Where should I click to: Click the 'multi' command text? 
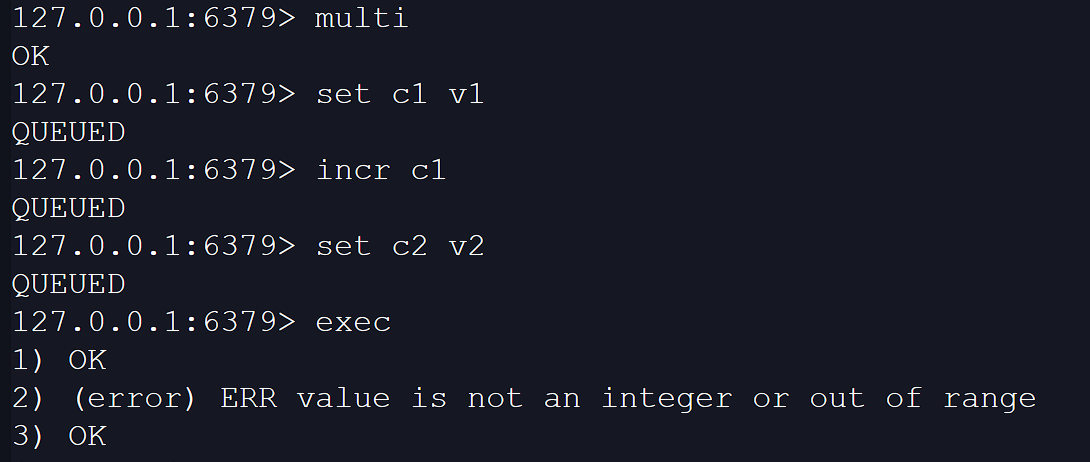click(361, 18)
